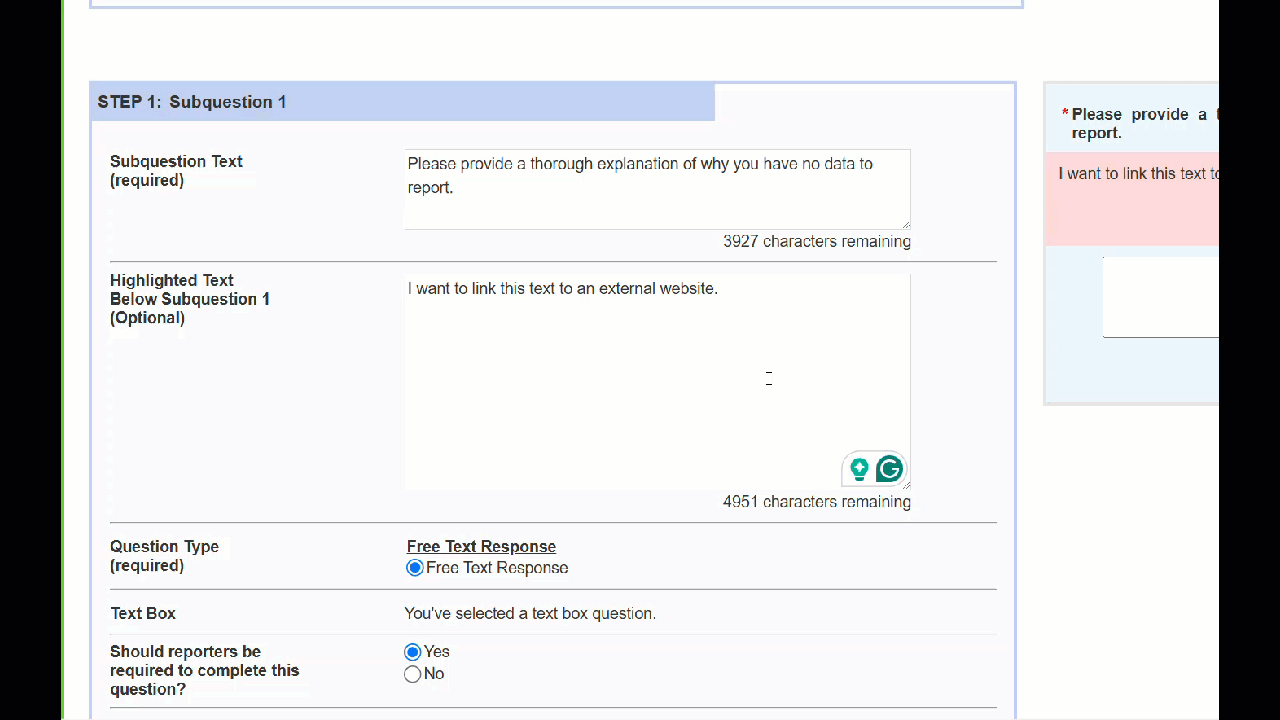Click "You've selected a text box question" text
Viewport: 1280px width, 720px height.
(530, 613)
